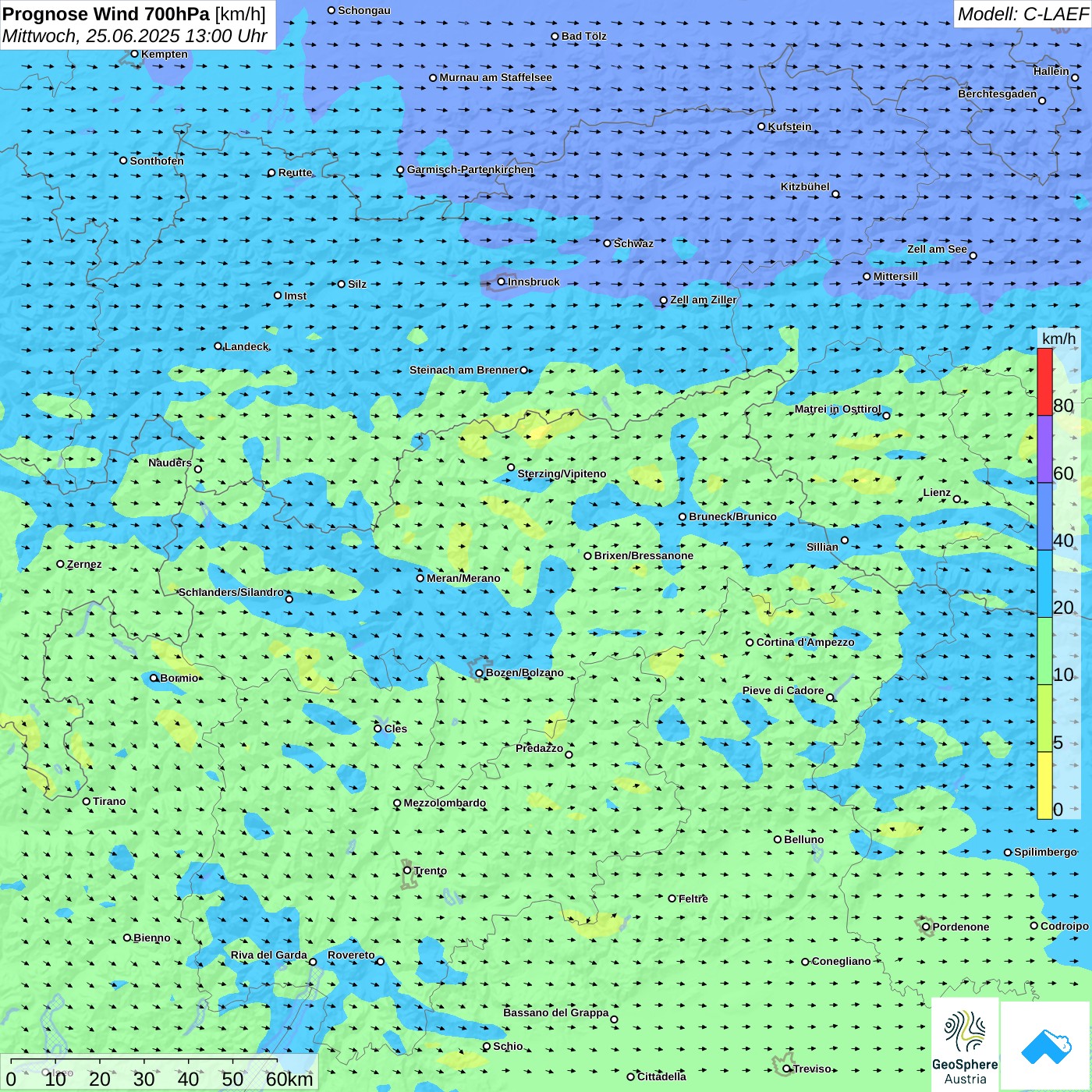Click the 'Bienno' label
Screen dimensions: 1092x1092
click(151, 938)
